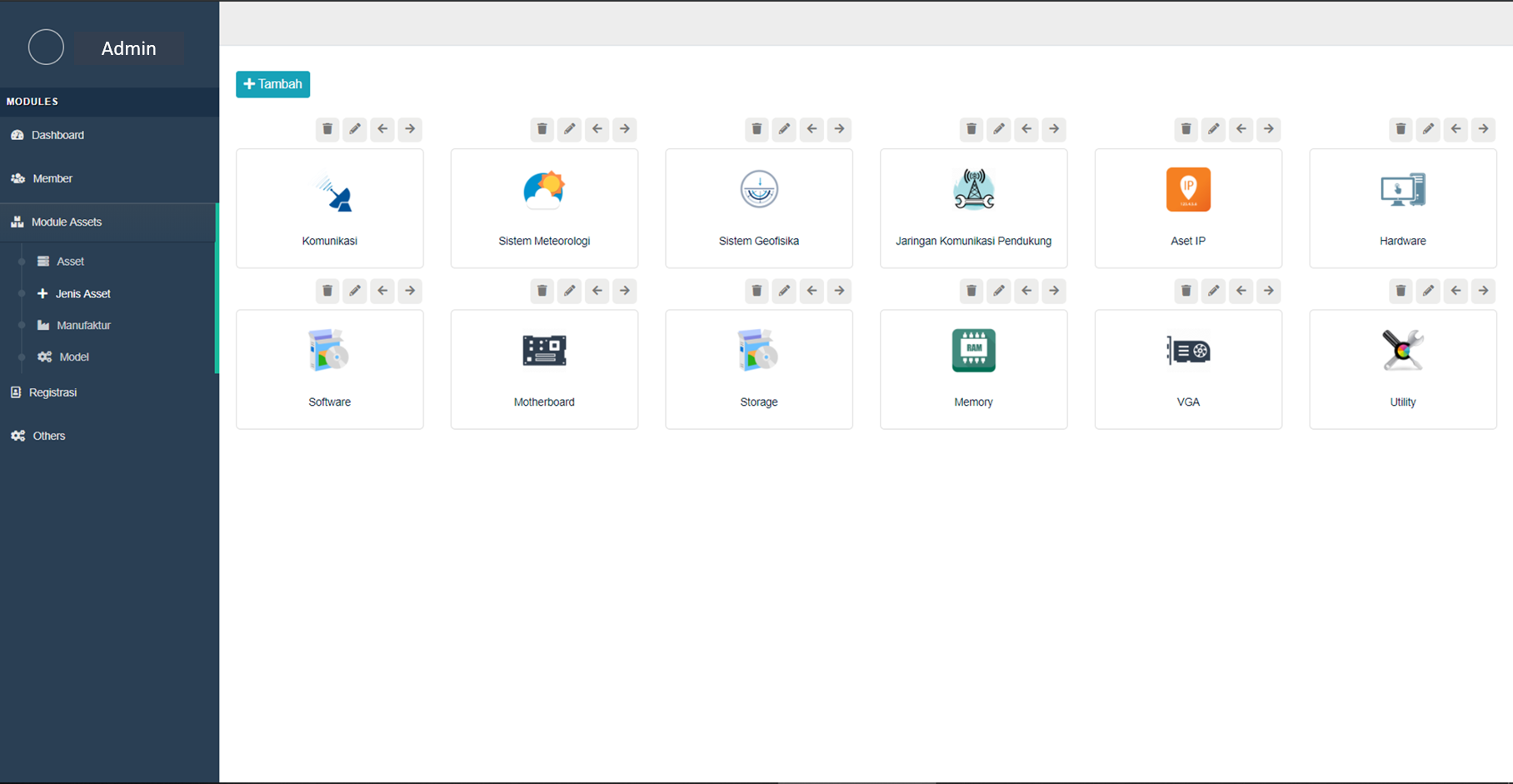The height and width of the screenshot is (784, 1513).
Task: Open the Dashboard page
Action: pos(57,135)
